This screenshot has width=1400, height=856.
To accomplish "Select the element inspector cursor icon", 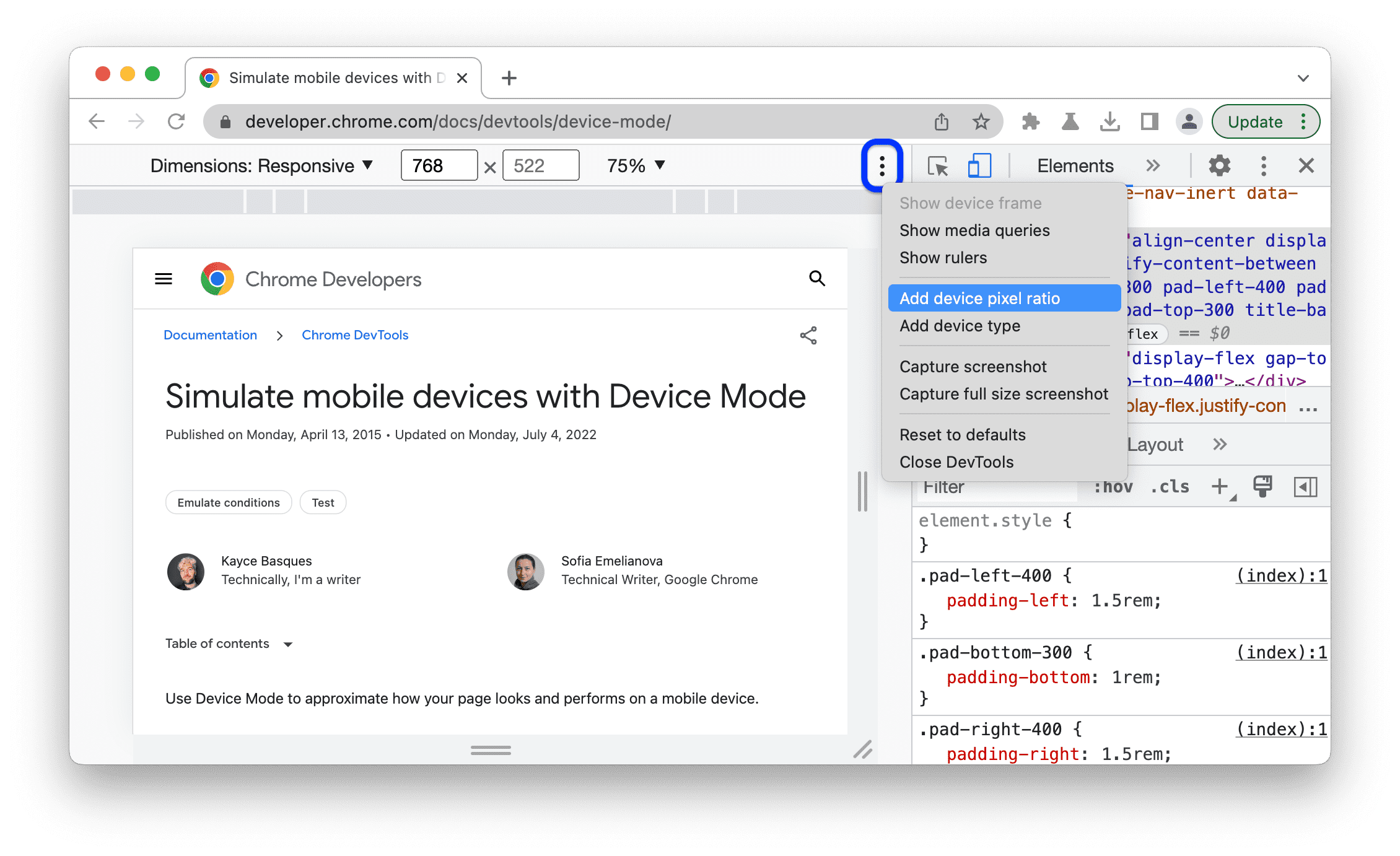I will [938, 166].
